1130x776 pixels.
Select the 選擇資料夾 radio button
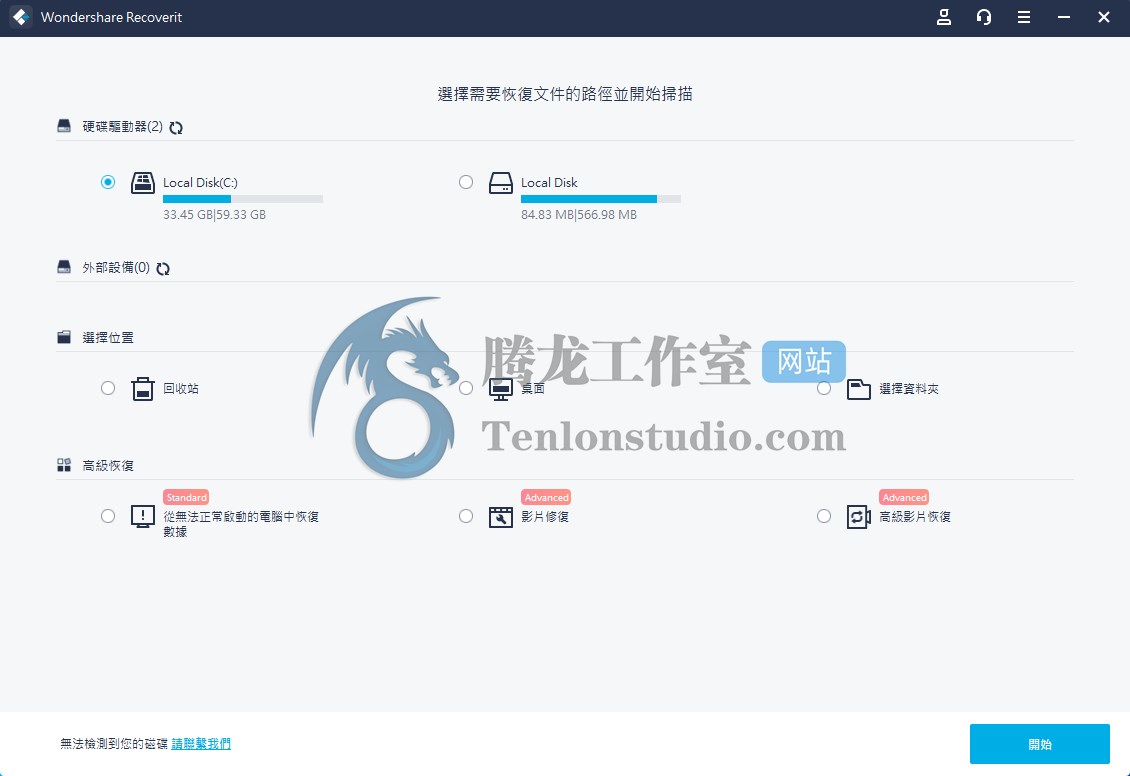pos(824,388)
